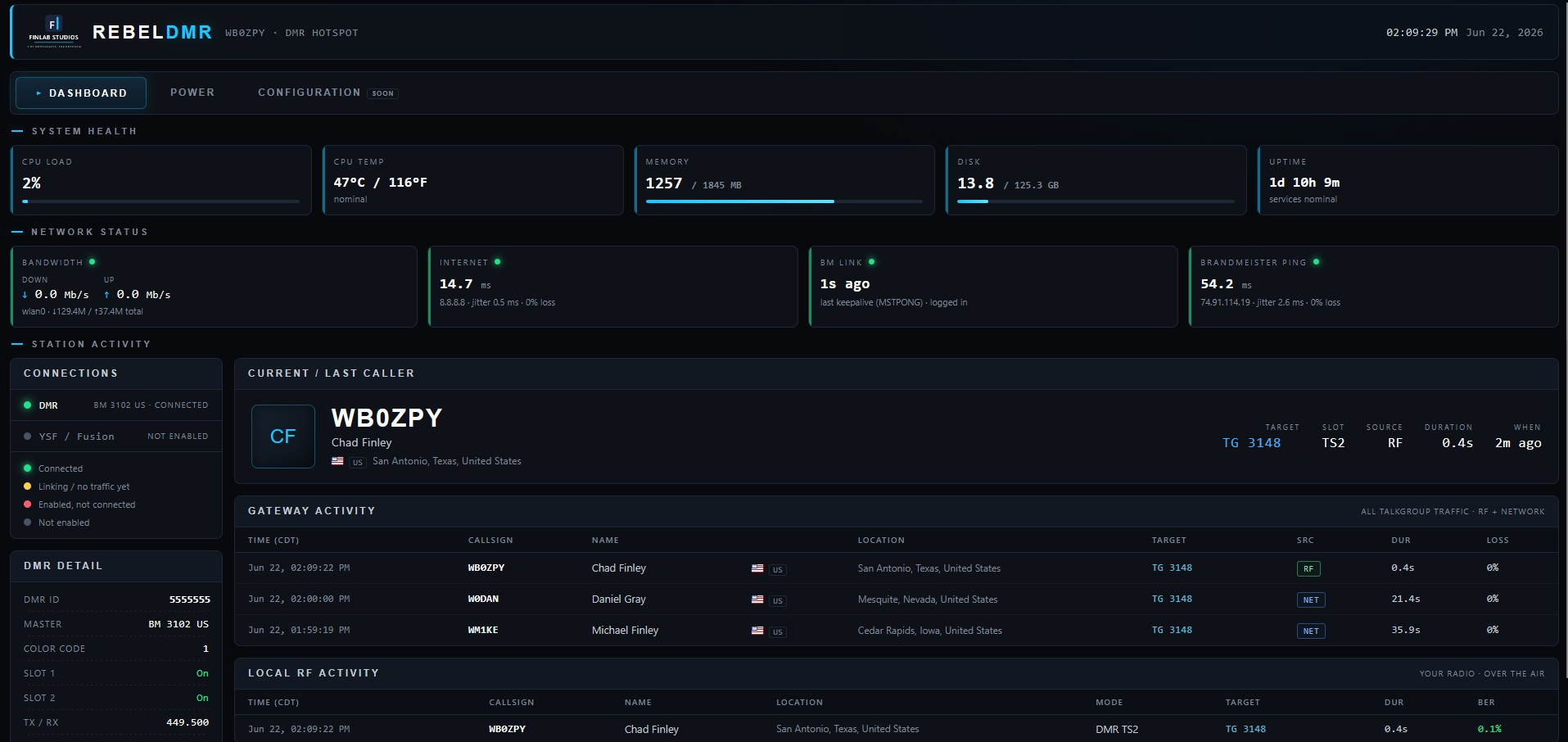1568x742 pixels.
Task: Click the BM Link 1s ago value
Action: (x=845, y=284)
